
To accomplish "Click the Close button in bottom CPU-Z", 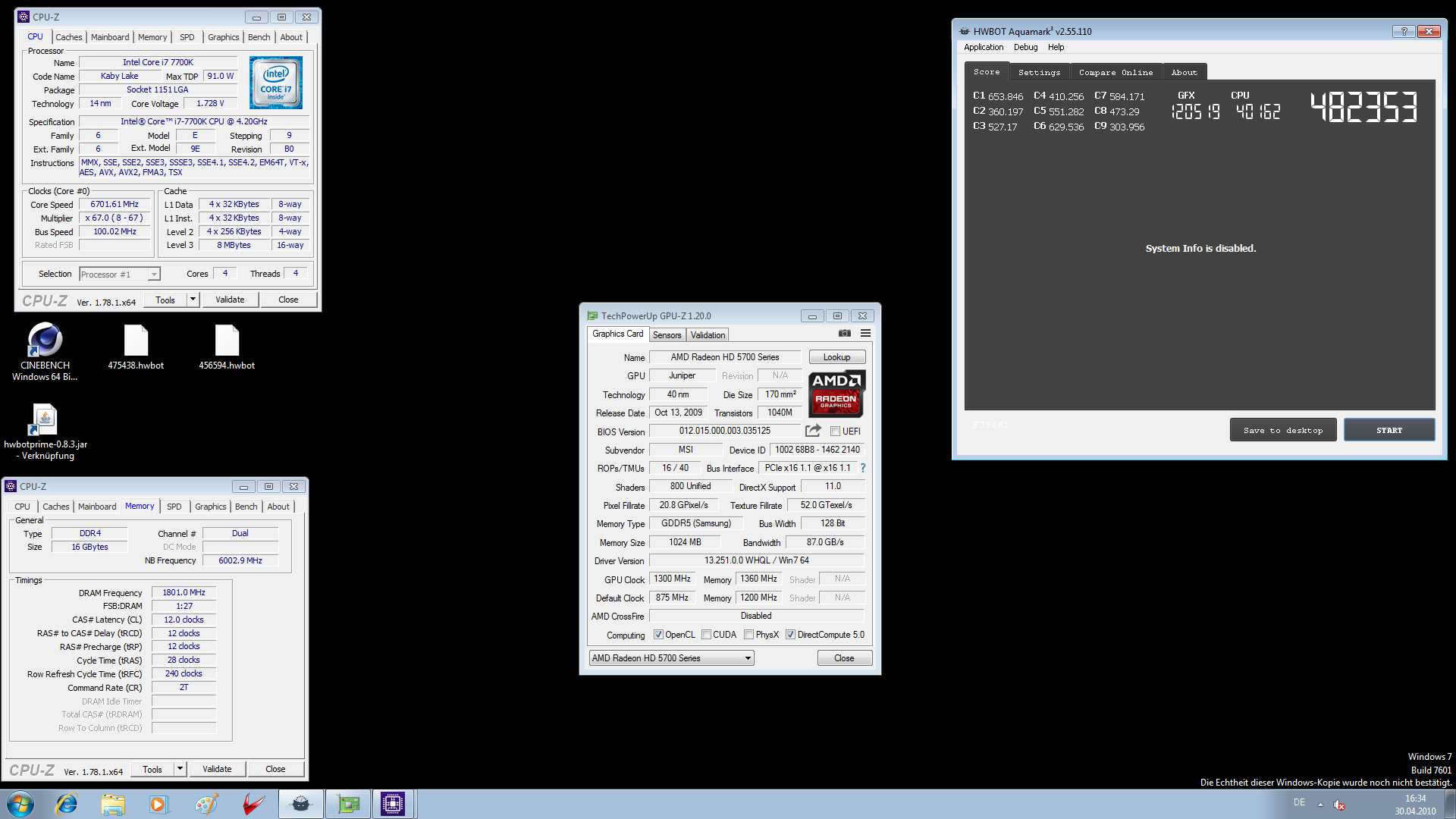I will click(275, 769).
